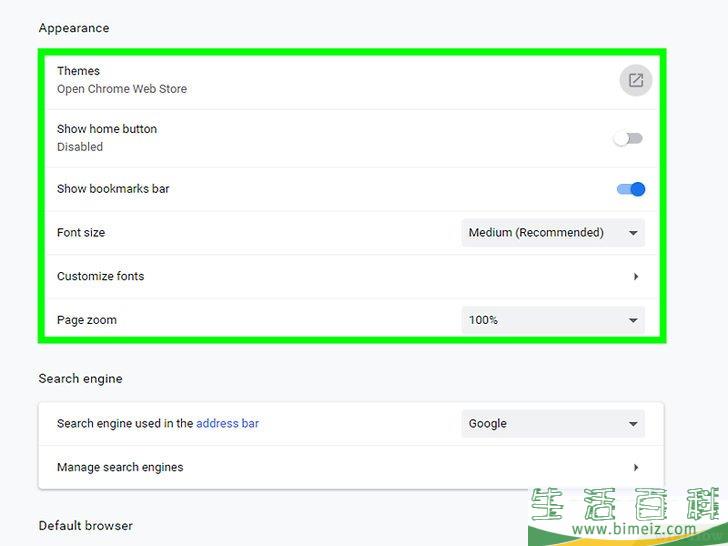
Task: Click the Font size label
Action: 81,233
